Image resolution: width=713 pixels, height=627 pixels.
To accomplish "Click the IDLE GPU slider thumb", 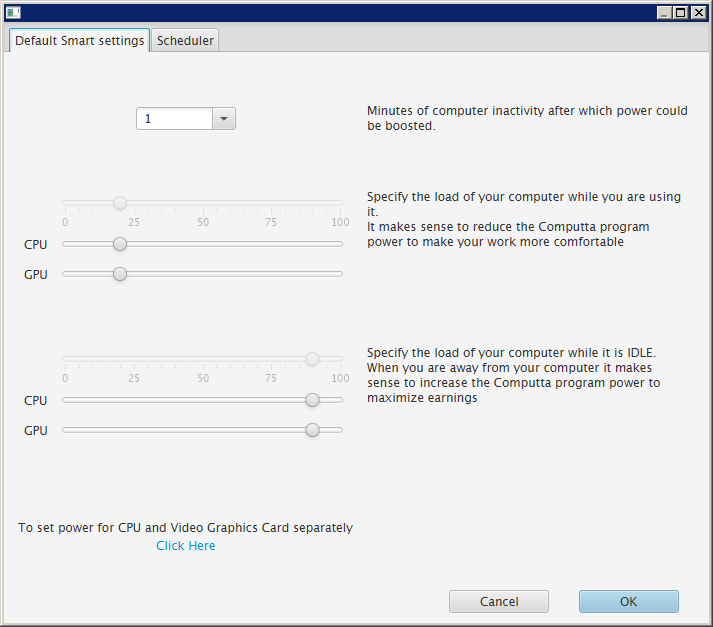I will pyautogui.click(x=312, y=430).
